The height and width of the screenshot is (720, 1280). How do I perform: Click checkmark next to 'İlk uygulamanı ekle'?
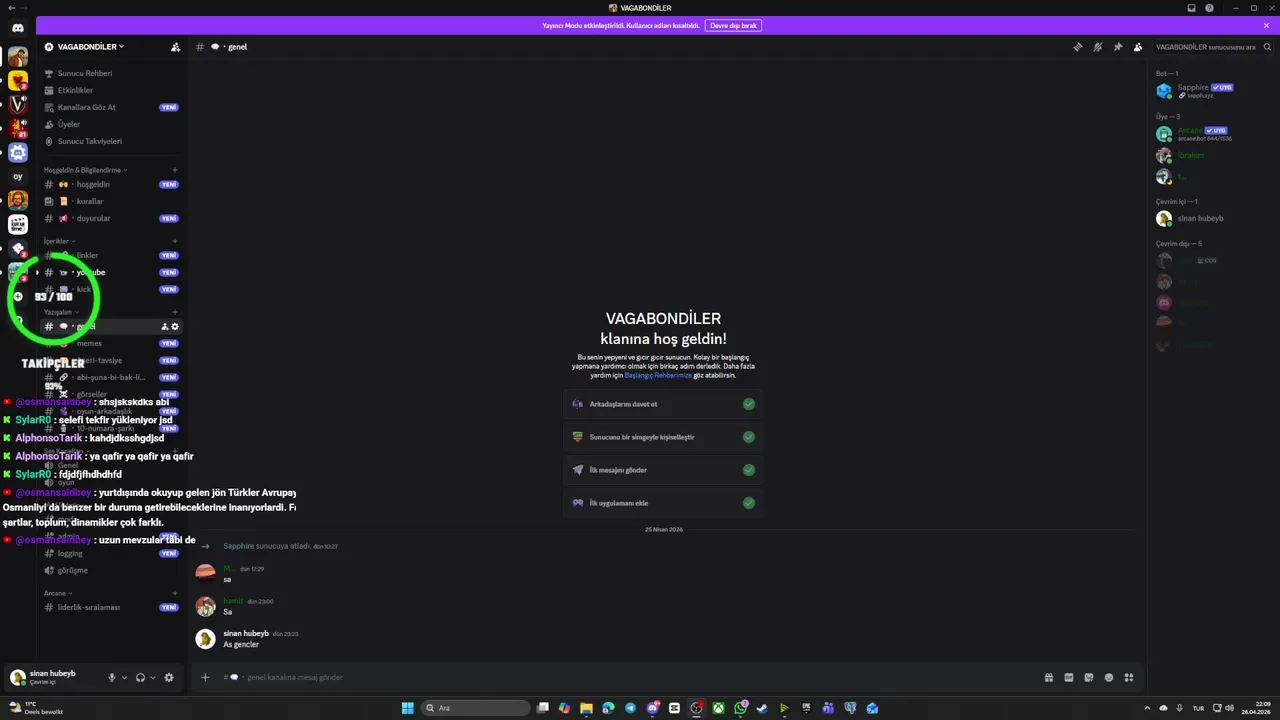(x=749, y=503)
